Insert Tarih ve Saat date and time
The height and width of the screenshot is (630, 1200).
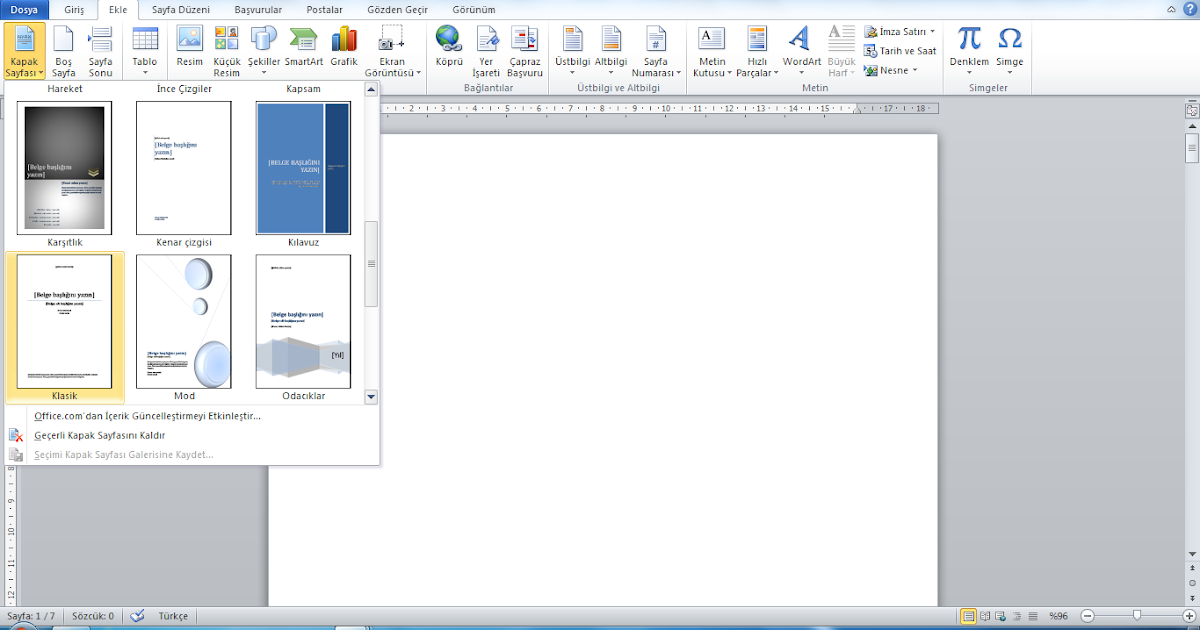coord(899,51)
